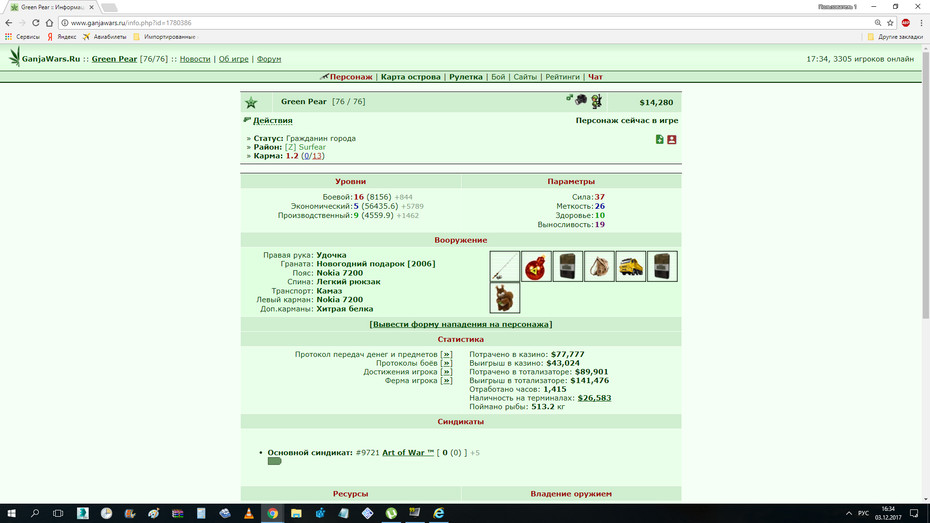The height and width of the screenshot is (523, 930).
Task: Open the light backpack item icon
Action: point(599,266)
